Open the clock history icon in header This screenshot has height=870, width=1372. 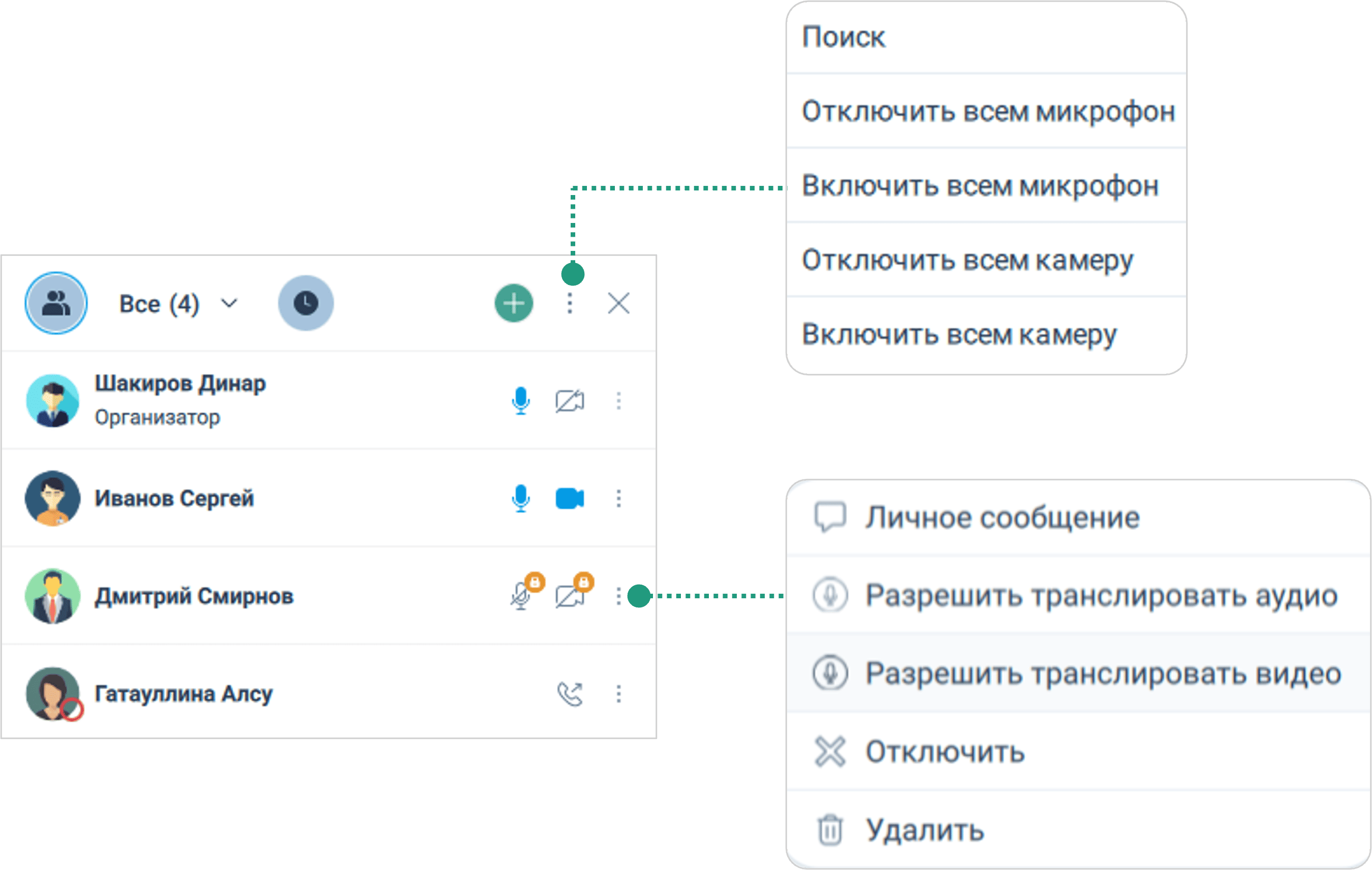tap(305, 303)
